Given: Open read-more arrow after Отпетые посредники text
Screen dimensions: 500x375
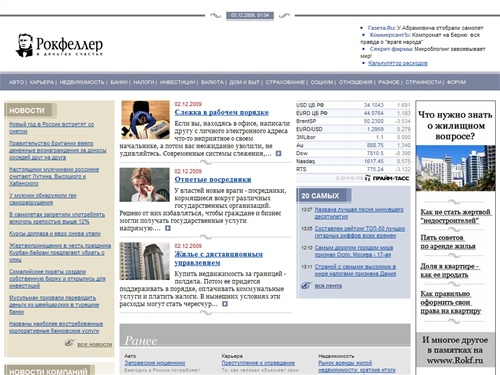Looking at the screenshot, I should [x=168, y=228].
